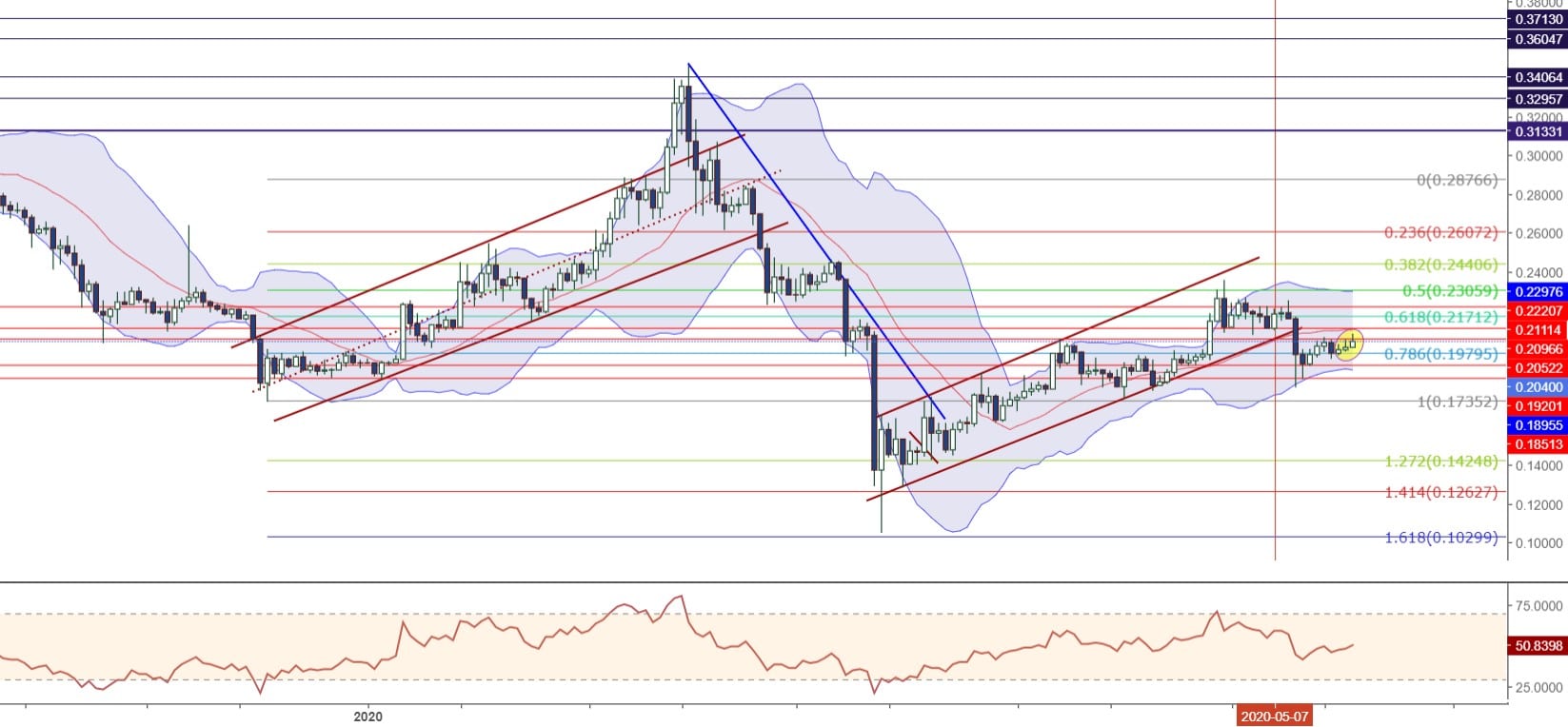
Task: Click the light blue 0.20400 current price tag
Action: pyautogui.click(x=1538, y=387)
